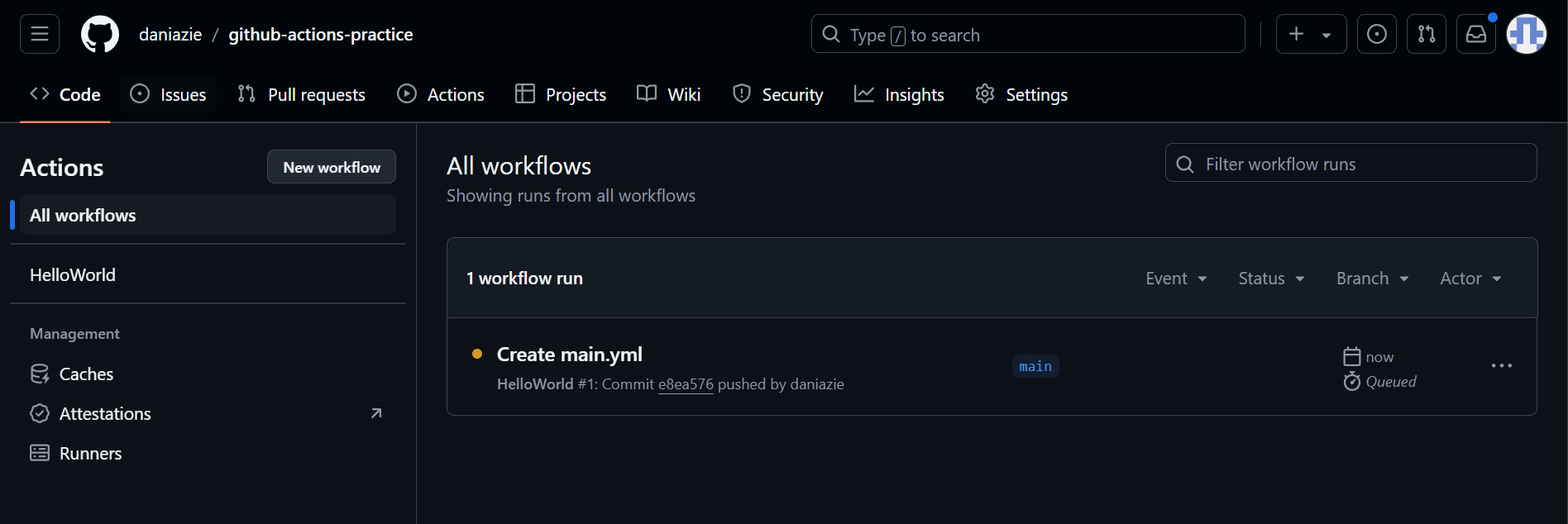The width and height of the screenshot is (1568, 524).
Task: Open commit e8ea576 link
Action: point(686,384)
